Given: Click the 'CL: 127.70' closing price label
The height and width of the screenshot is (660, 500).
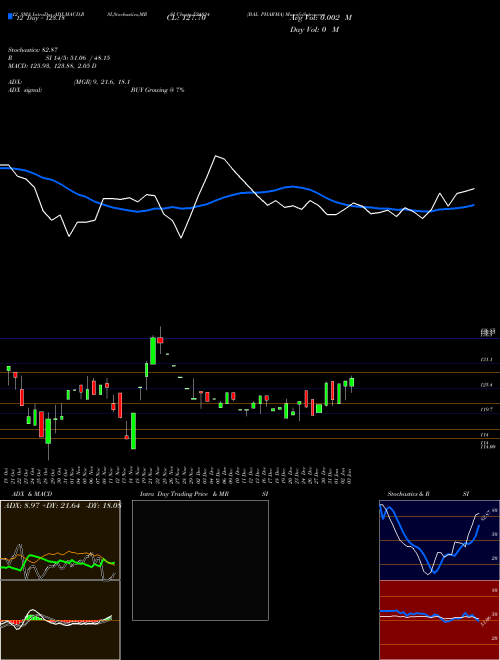Looking at the screenshot, I should (186, 18).
